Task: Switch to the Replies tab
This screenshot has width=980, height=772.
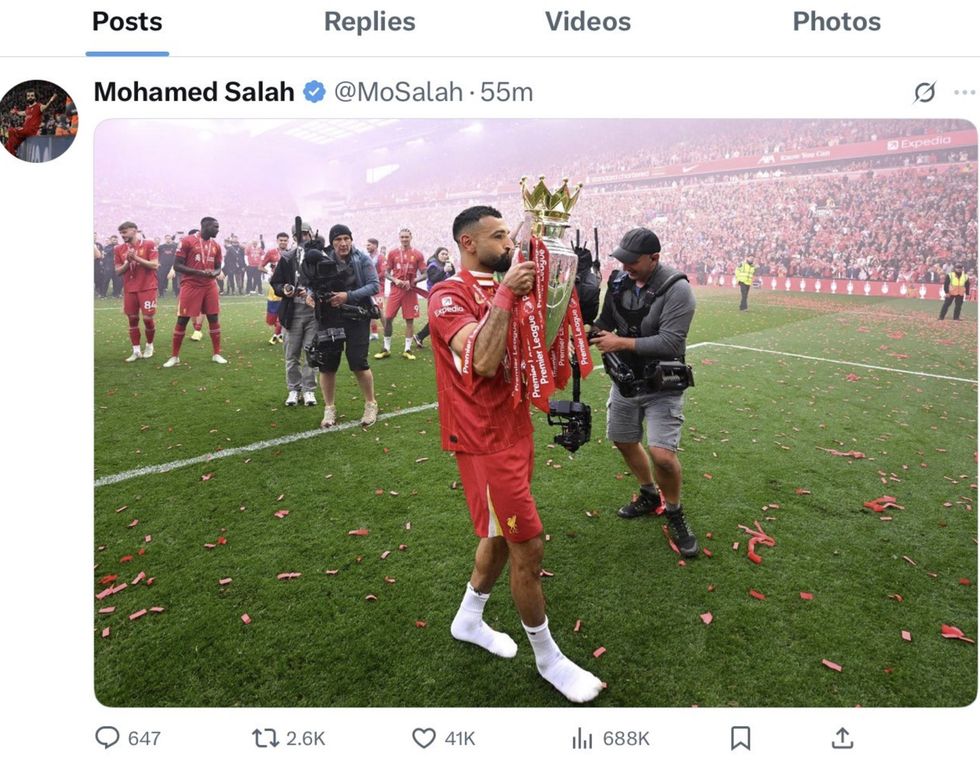Action: tap(369, 22)
